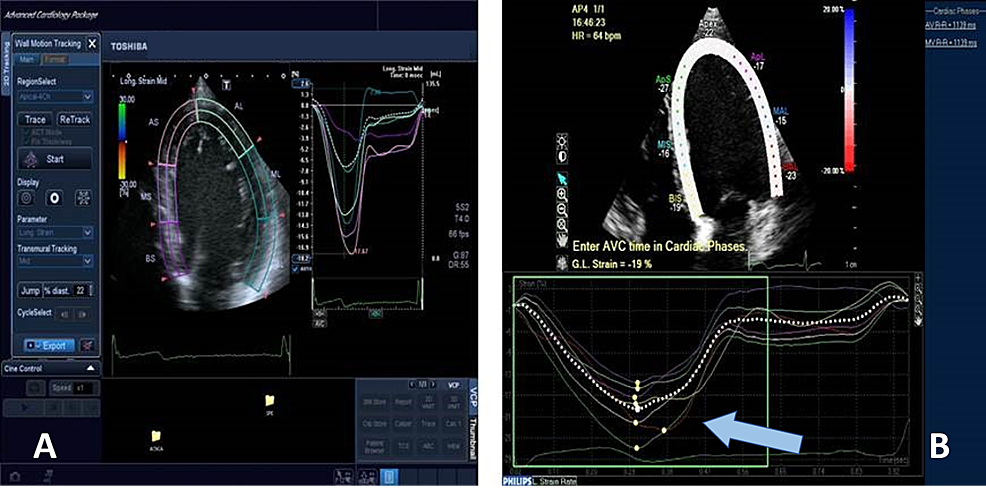
Task: Adjust the % diast. stepper arrows
Action: point(91,290)
